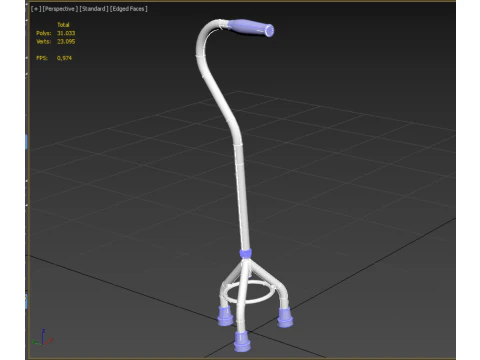Click the Total statistics header
The height and width of the screenshot is (360, 480).
(x=63, y=25)
